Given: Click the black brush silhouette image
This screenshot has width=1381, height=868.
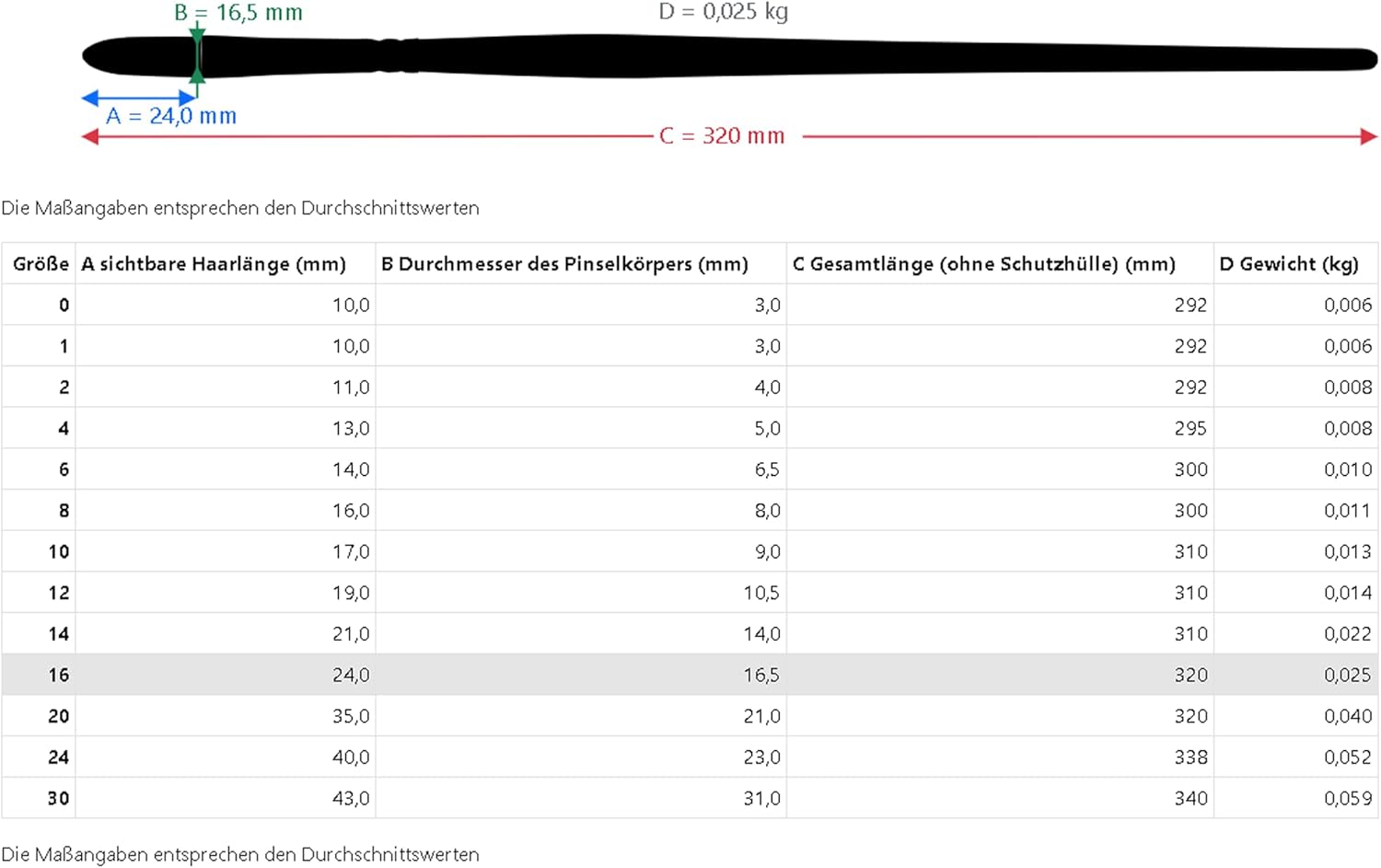Looking at the screenshot, I should tap(730, 56).
